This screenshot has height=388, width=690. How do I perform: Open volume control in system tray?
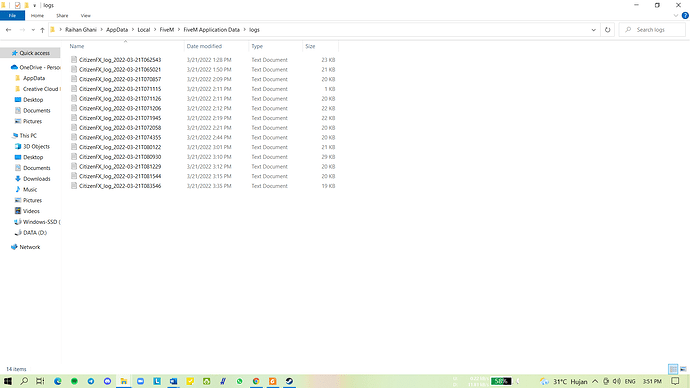click(x=617, y=381)
